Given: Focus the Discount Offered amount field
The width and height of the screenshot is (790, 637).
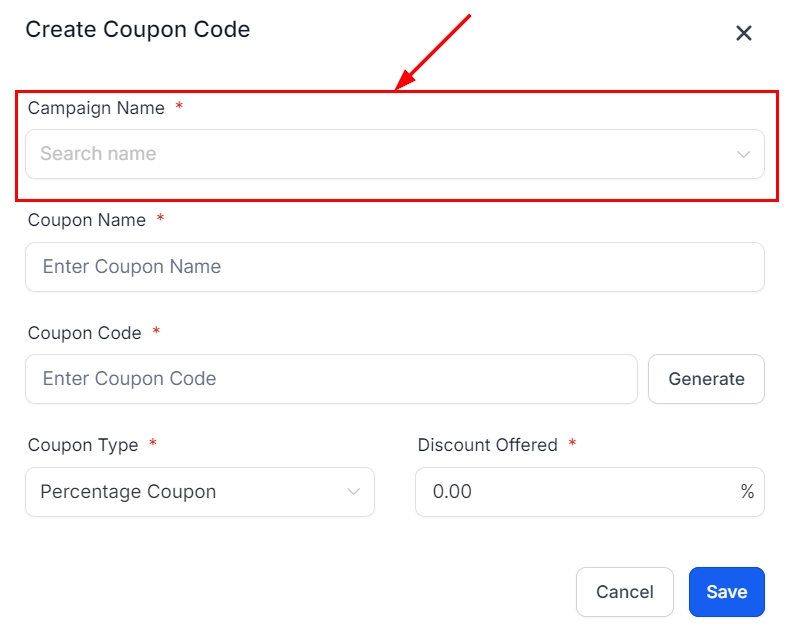Looking at the screenshot, I should pyautogui.click(x=575, y=492).
